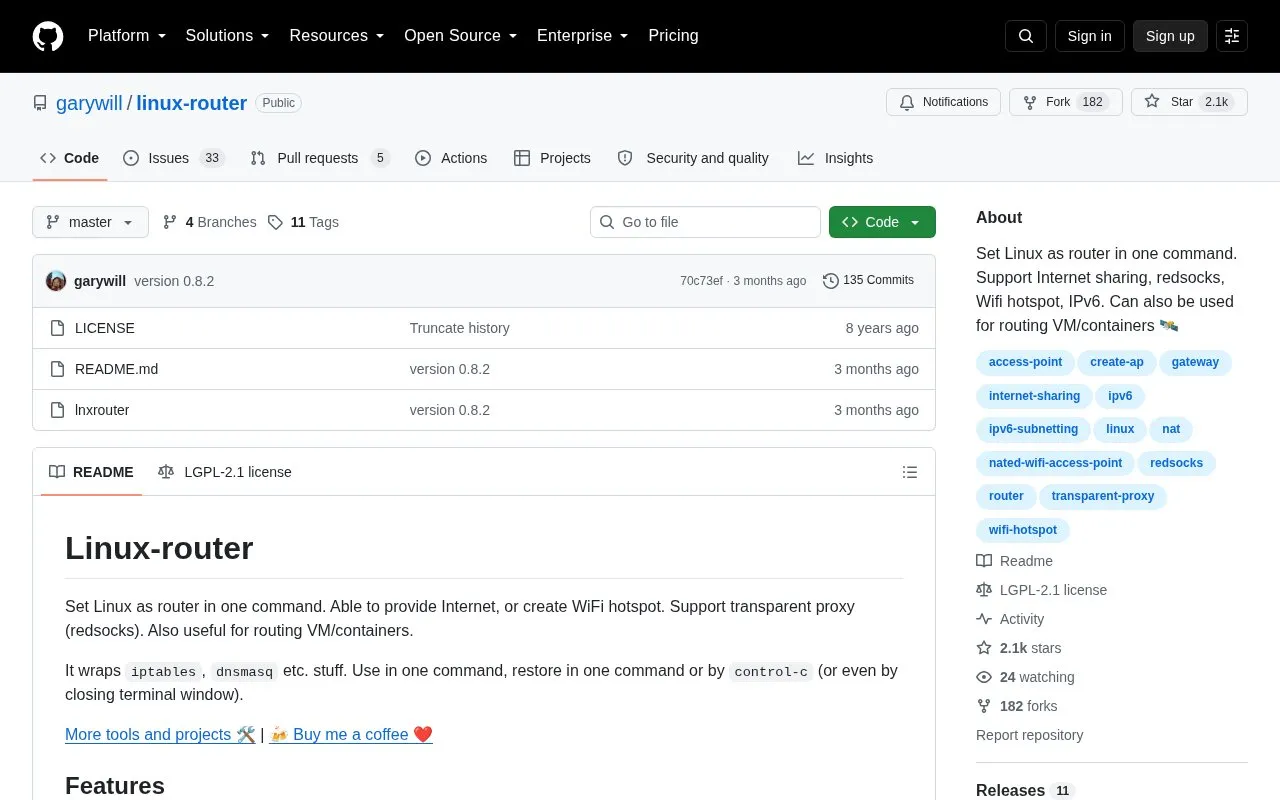Expand the Enterprise menu

click(x=583, y=36)
